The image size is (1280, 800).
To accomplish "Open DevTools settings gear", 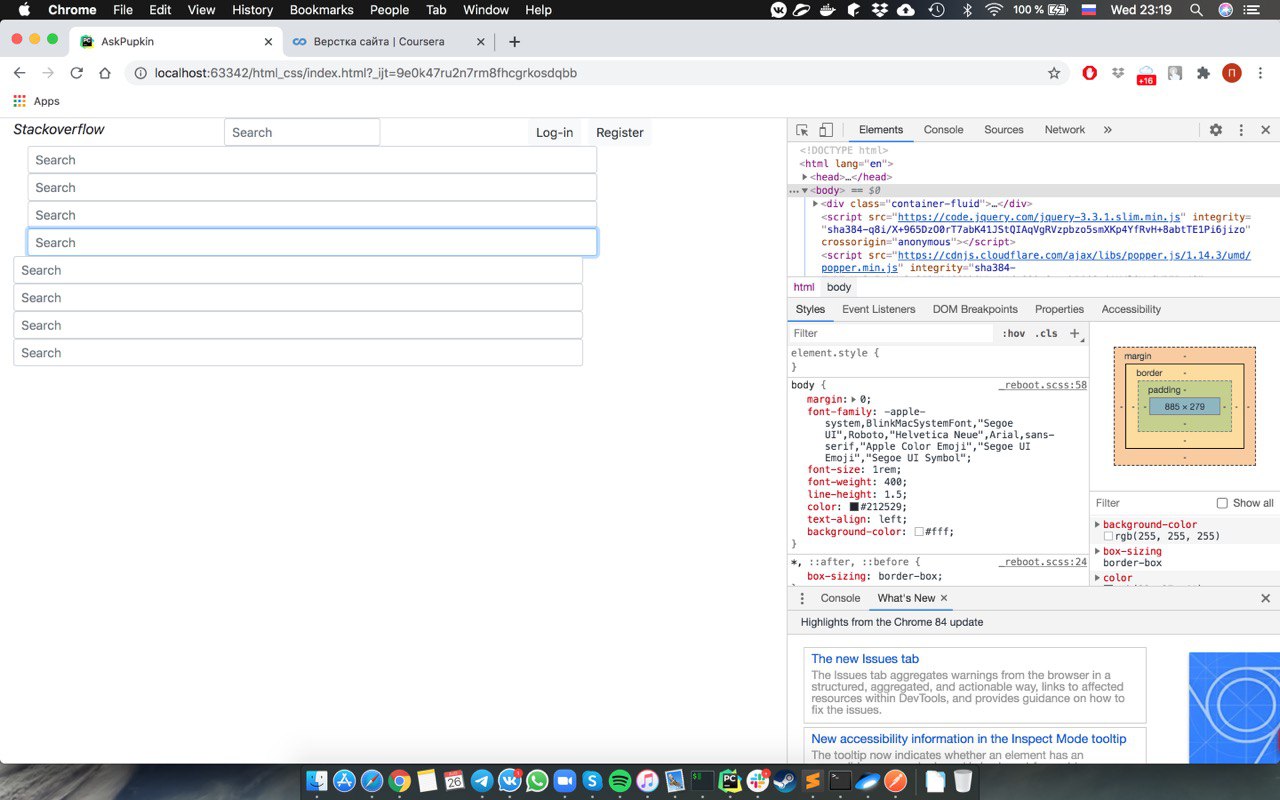I will pyautogui.click(x=1216, y=130).
